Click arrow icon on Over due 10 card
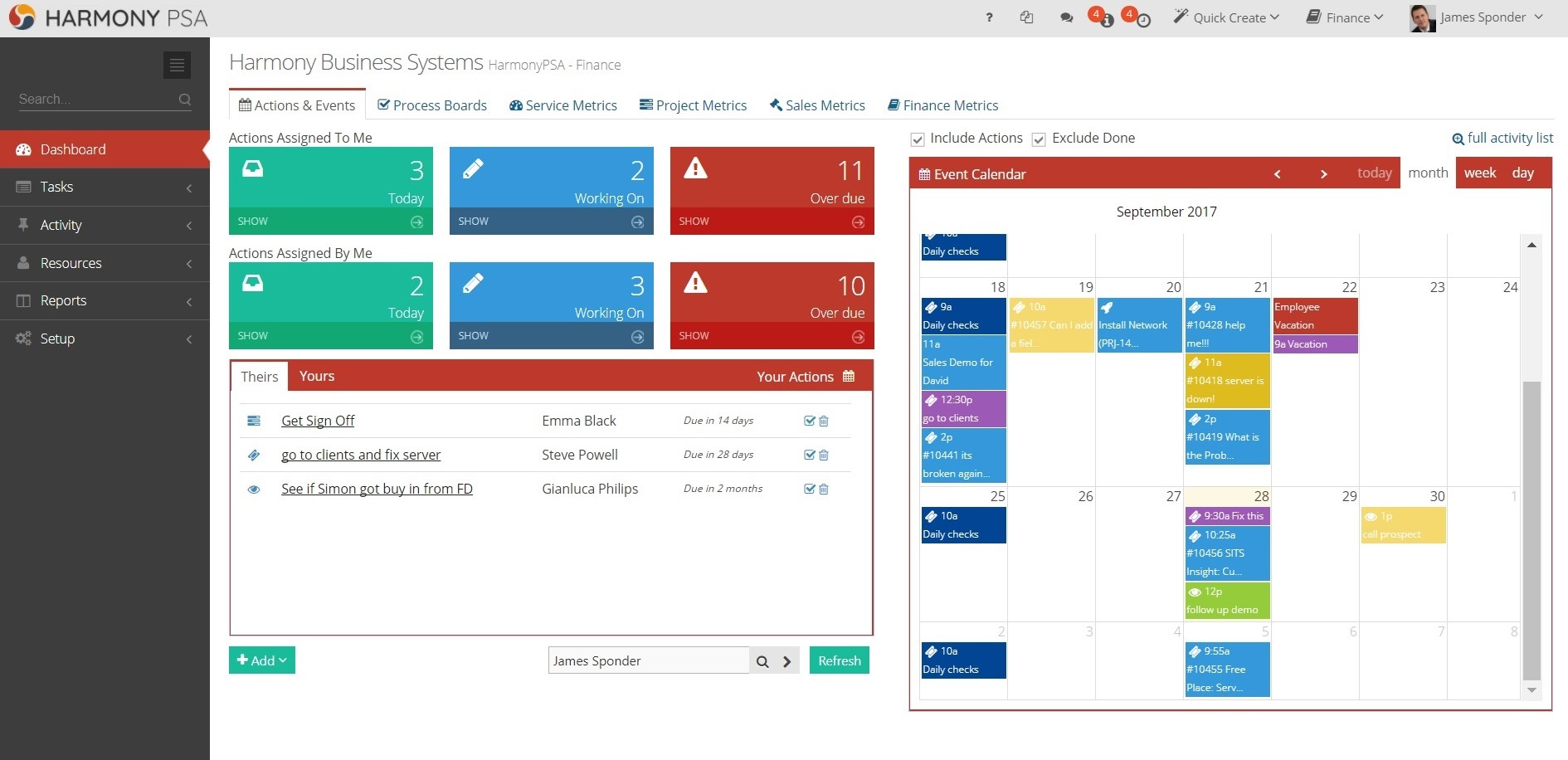This screenshot has width=1568, height=760. (x=858, y=337)
